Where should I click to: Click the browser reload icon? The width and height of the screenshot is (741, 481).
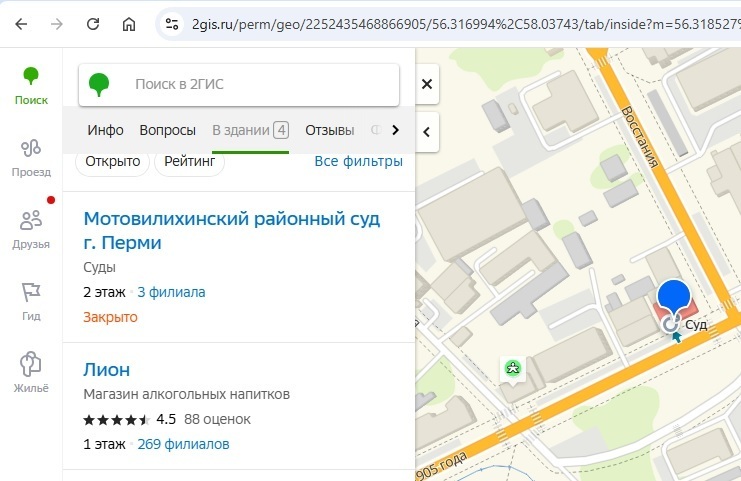coord(93,24)
